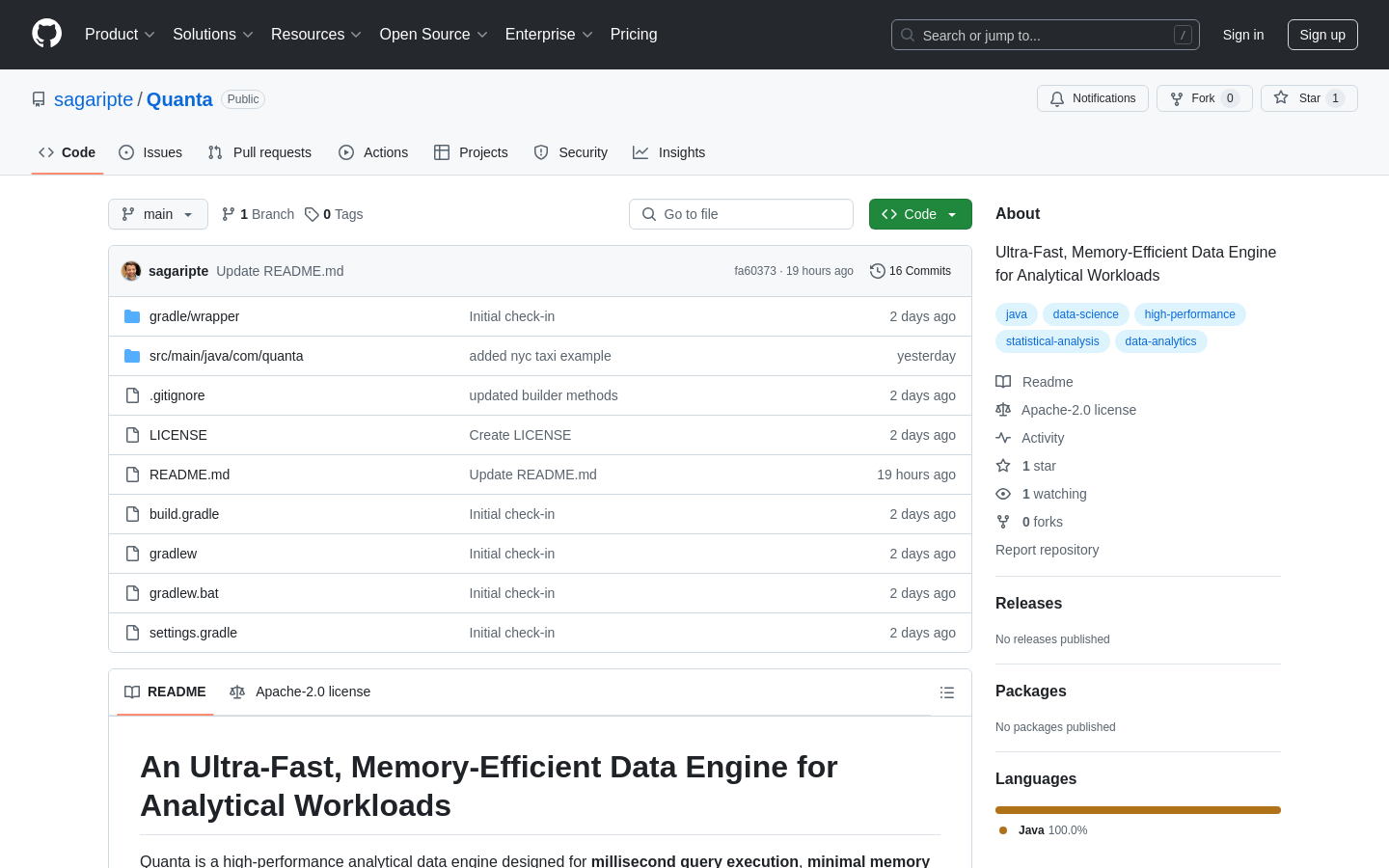
Task: Click the star icon next to 1 star
Action: click(1003, 466)
